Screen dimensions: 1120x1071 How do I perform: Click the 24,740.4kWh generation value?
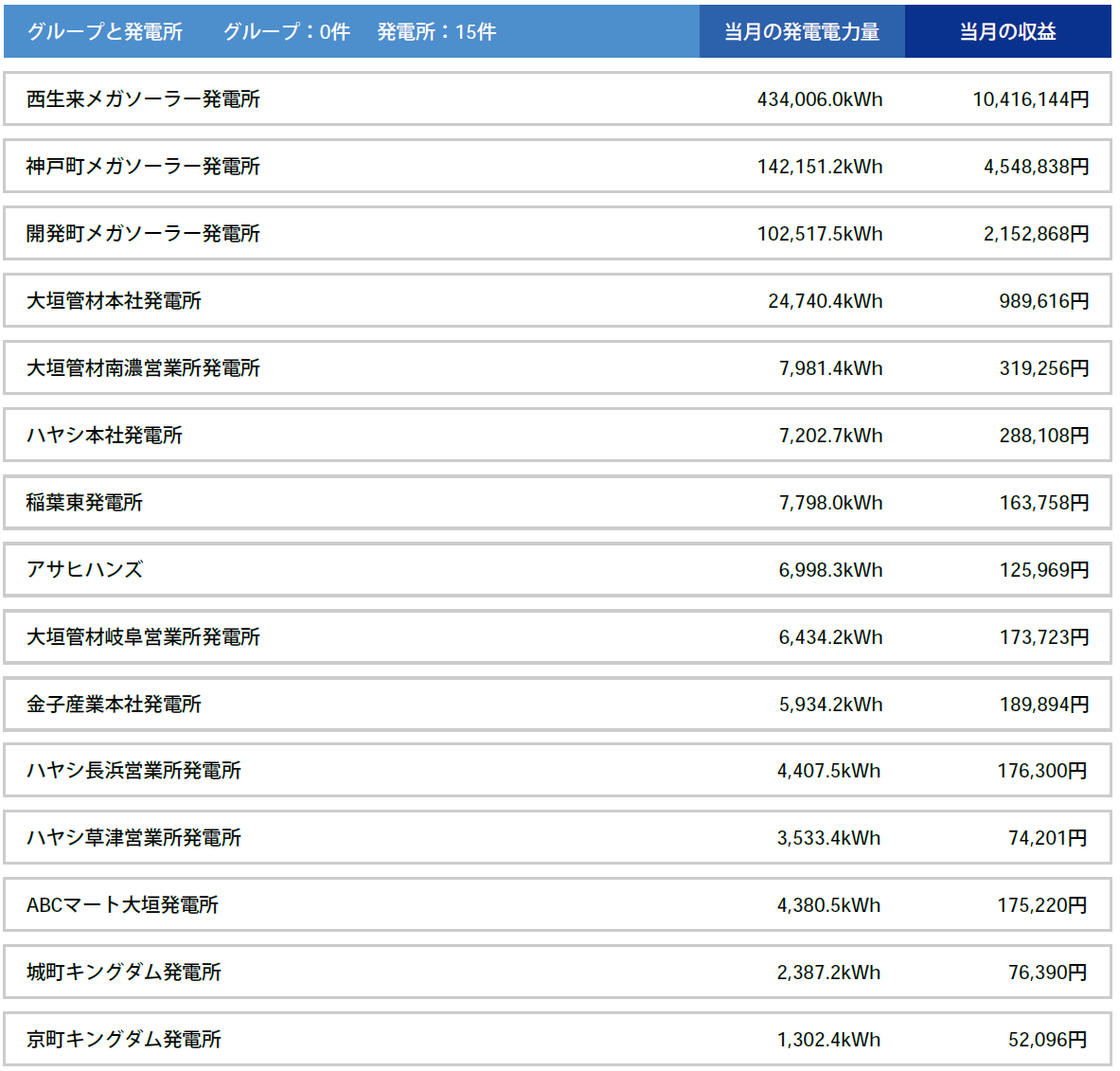click(x=826, y=301)
